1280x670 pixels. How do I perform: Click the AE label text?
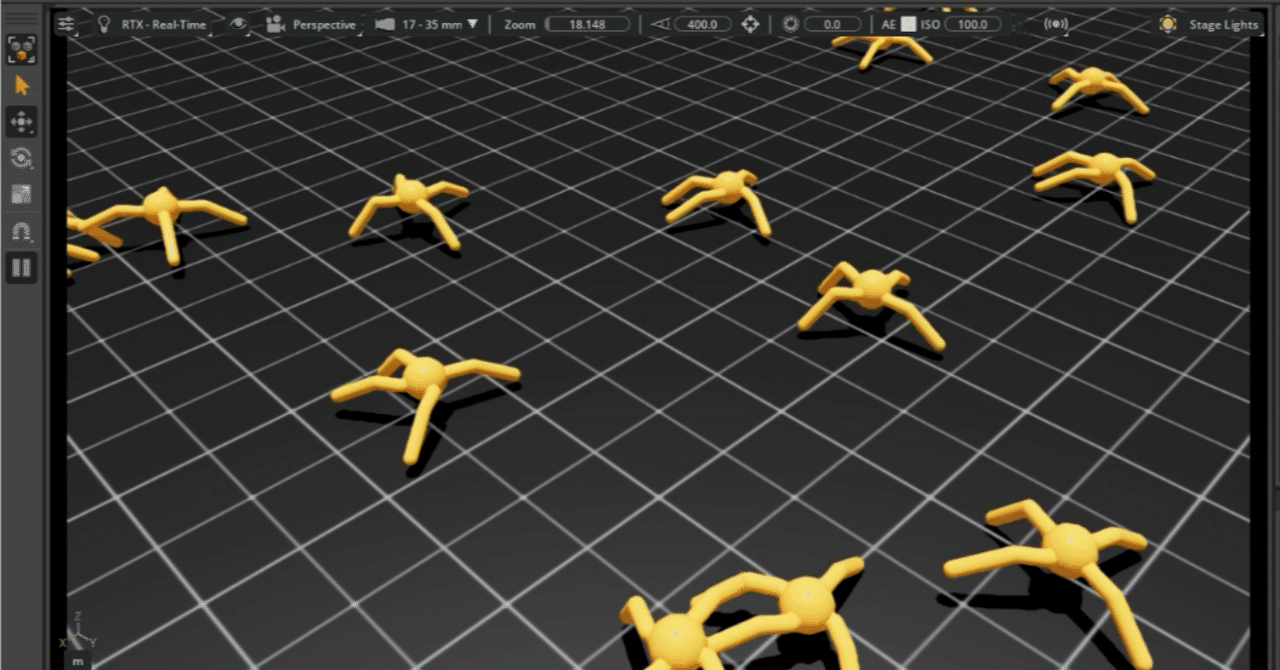[x=889, y=24]
